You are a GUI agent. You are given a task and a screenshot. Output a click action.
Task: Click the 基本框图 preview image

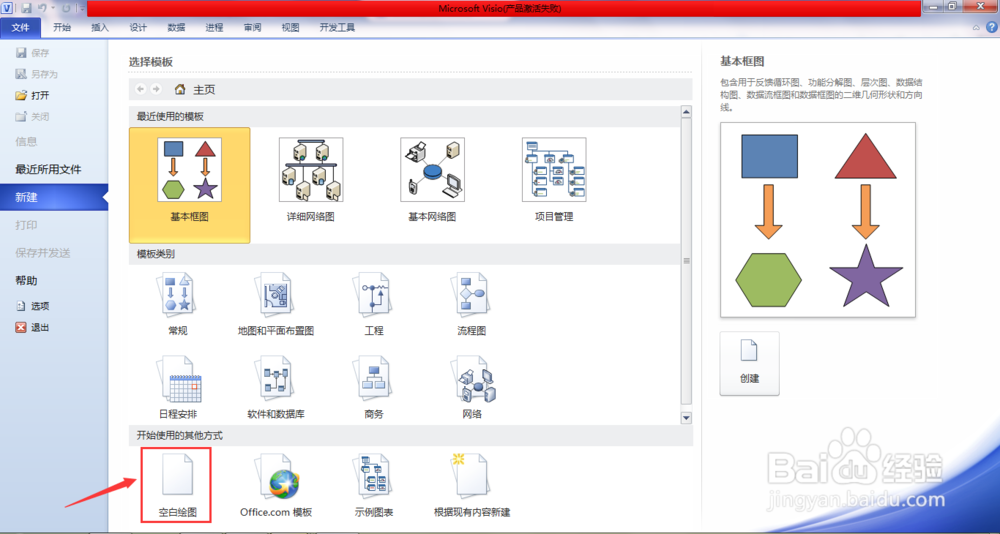818,220
